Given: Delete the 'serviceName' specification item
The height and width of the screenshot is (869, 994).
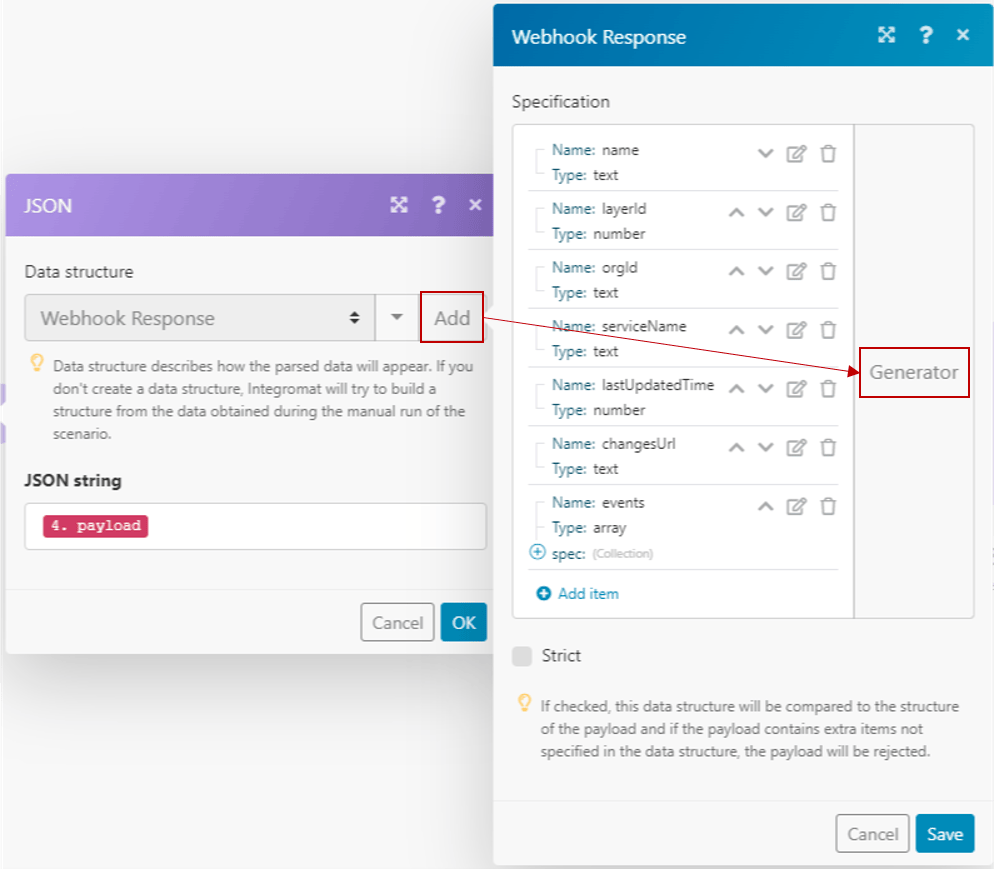Looking at the screenshot, I should click(x=828, y=330).
